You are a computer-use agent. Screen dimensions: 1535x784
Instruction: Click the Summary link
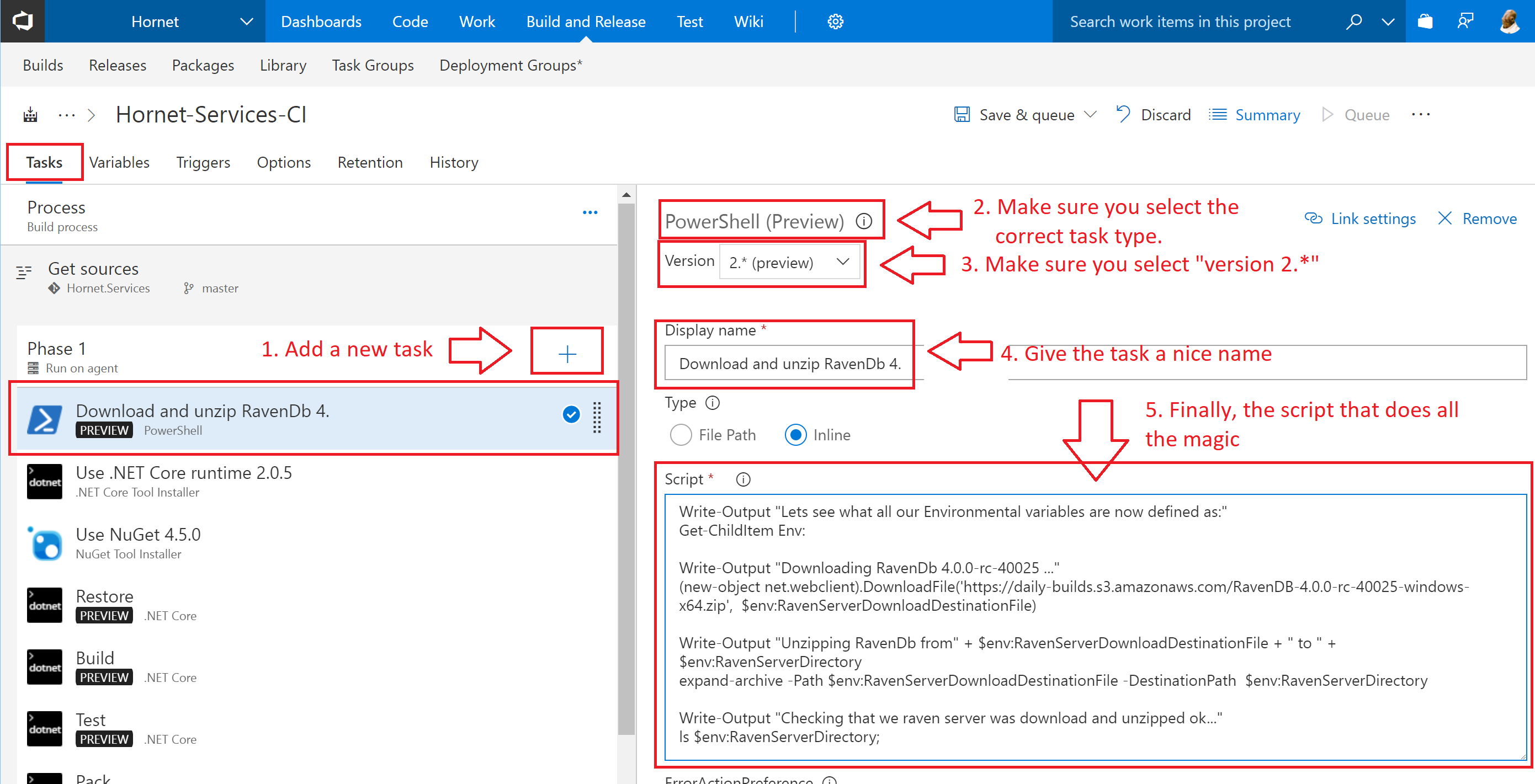click(1255, 114)
